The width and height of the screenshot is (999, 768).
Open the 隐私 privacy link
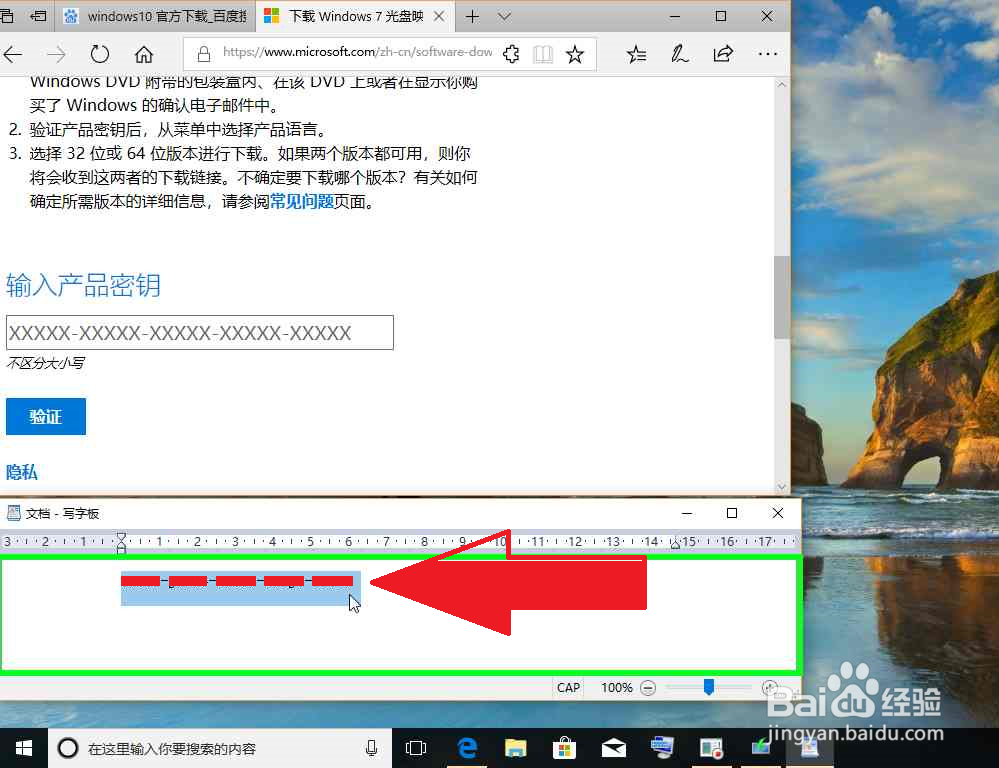[x=22, y=472]
